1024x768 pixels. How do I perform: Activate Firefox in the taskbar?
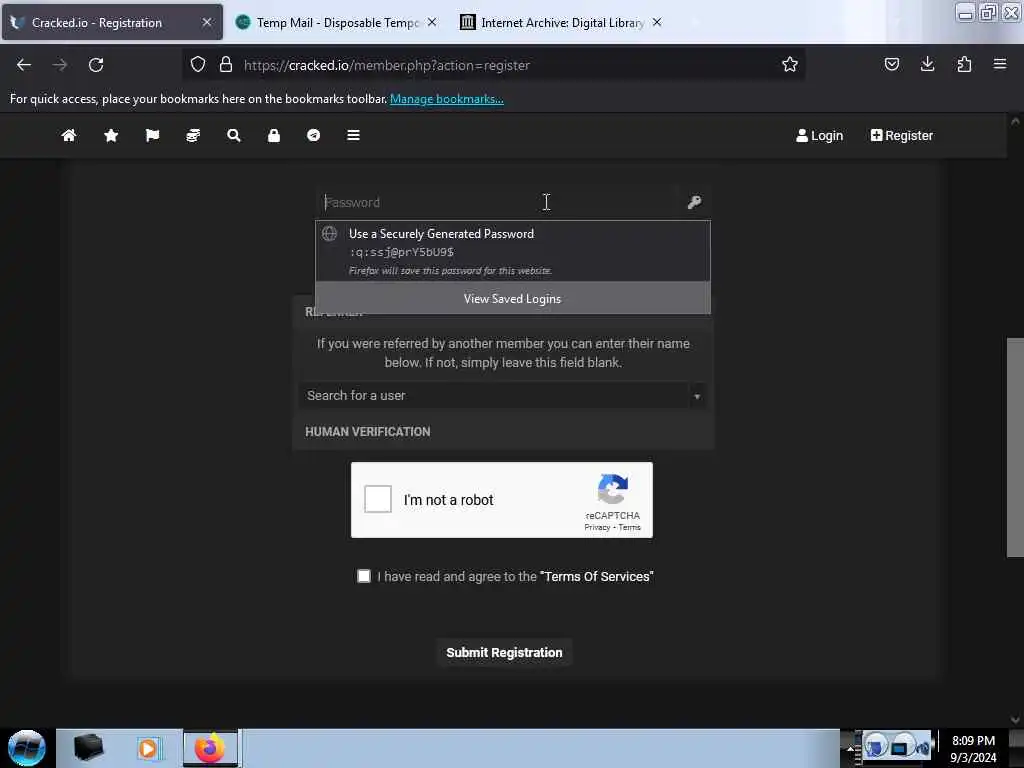point(210,748)
